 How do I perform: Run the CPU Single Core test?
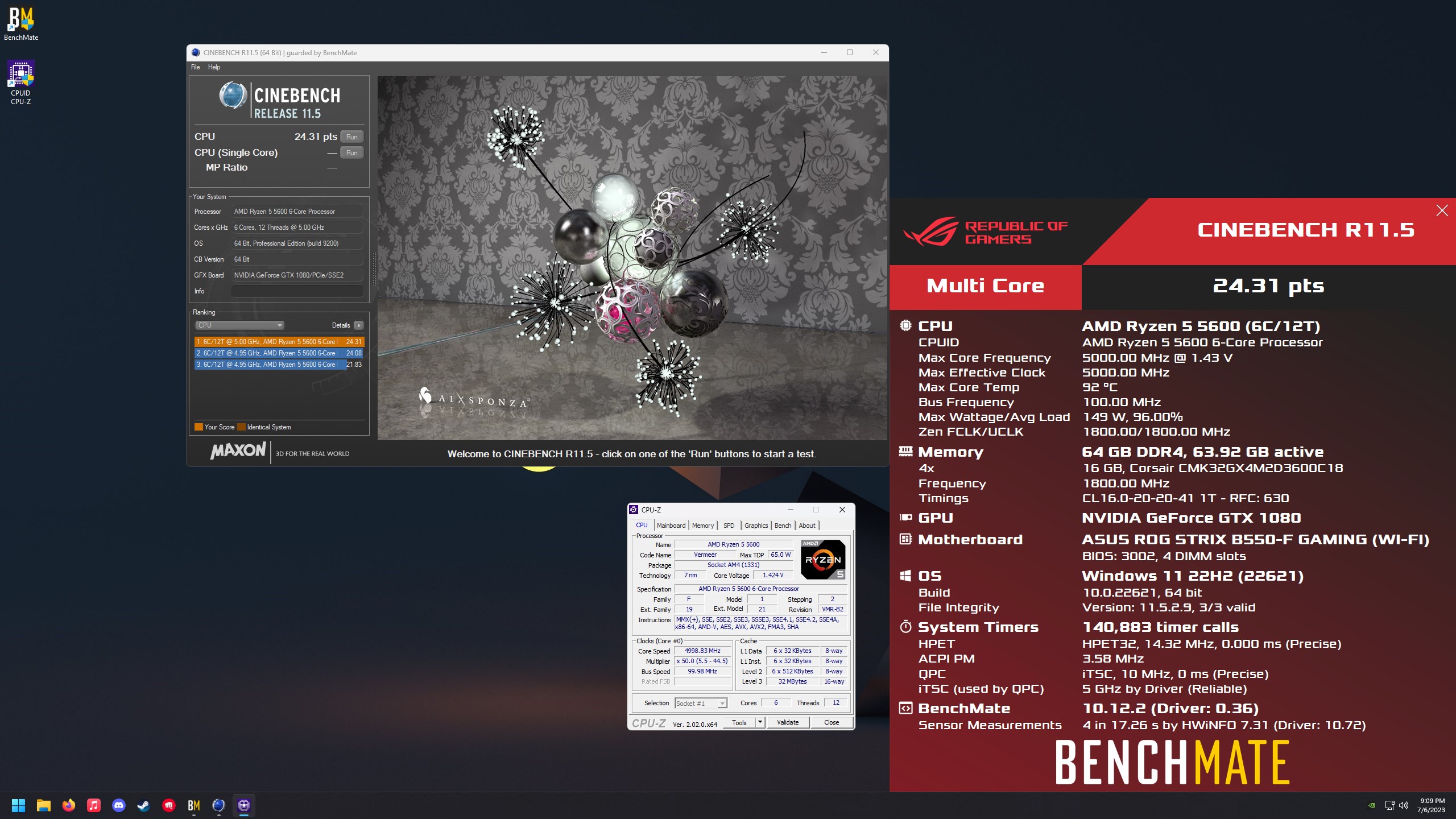[351, 152]
